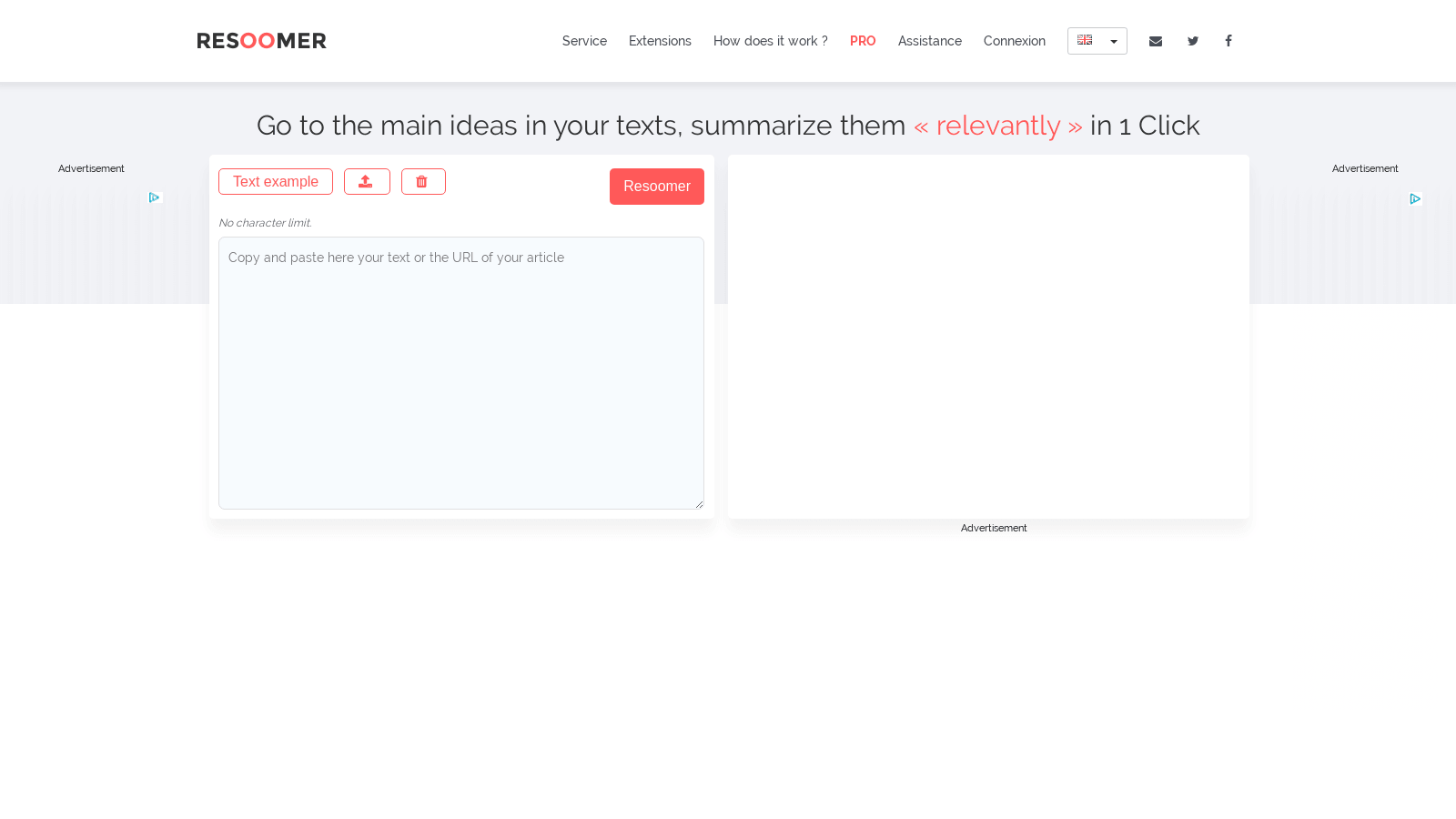This screenshot has height=819, width=1456.
Task: Open the Connexion login link
Action: click(1015, 41)
